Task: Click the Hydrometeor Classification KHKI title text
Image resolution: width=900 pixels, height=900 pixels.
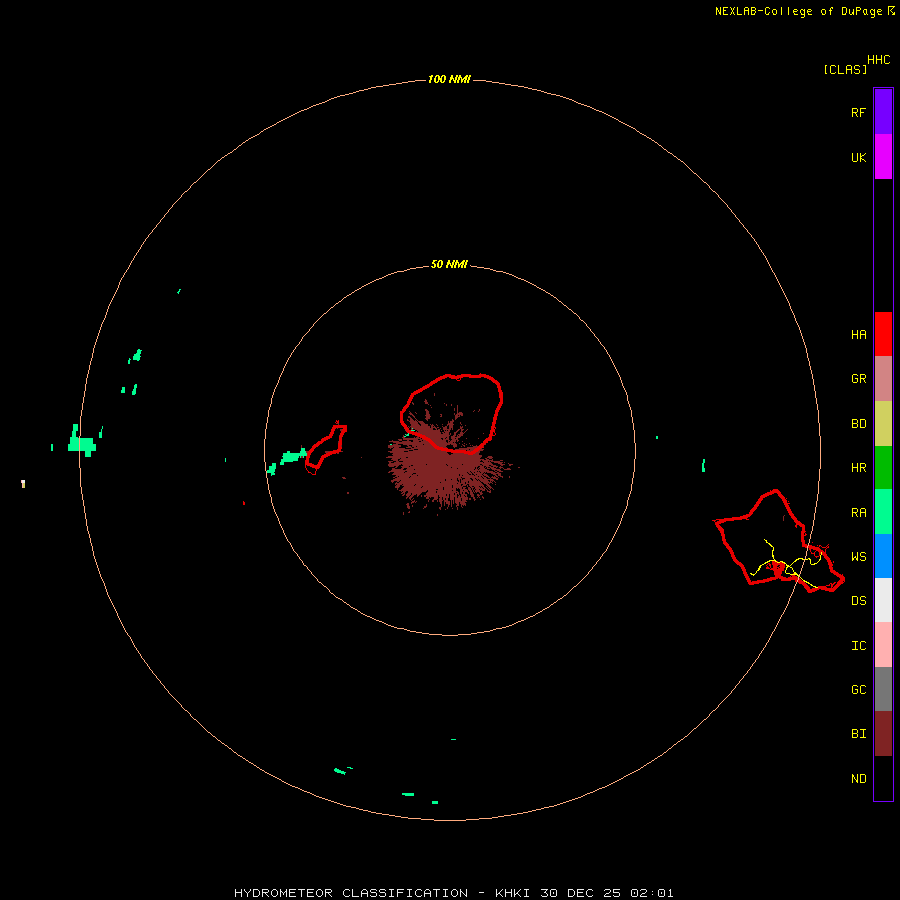Action: point(453,893)
